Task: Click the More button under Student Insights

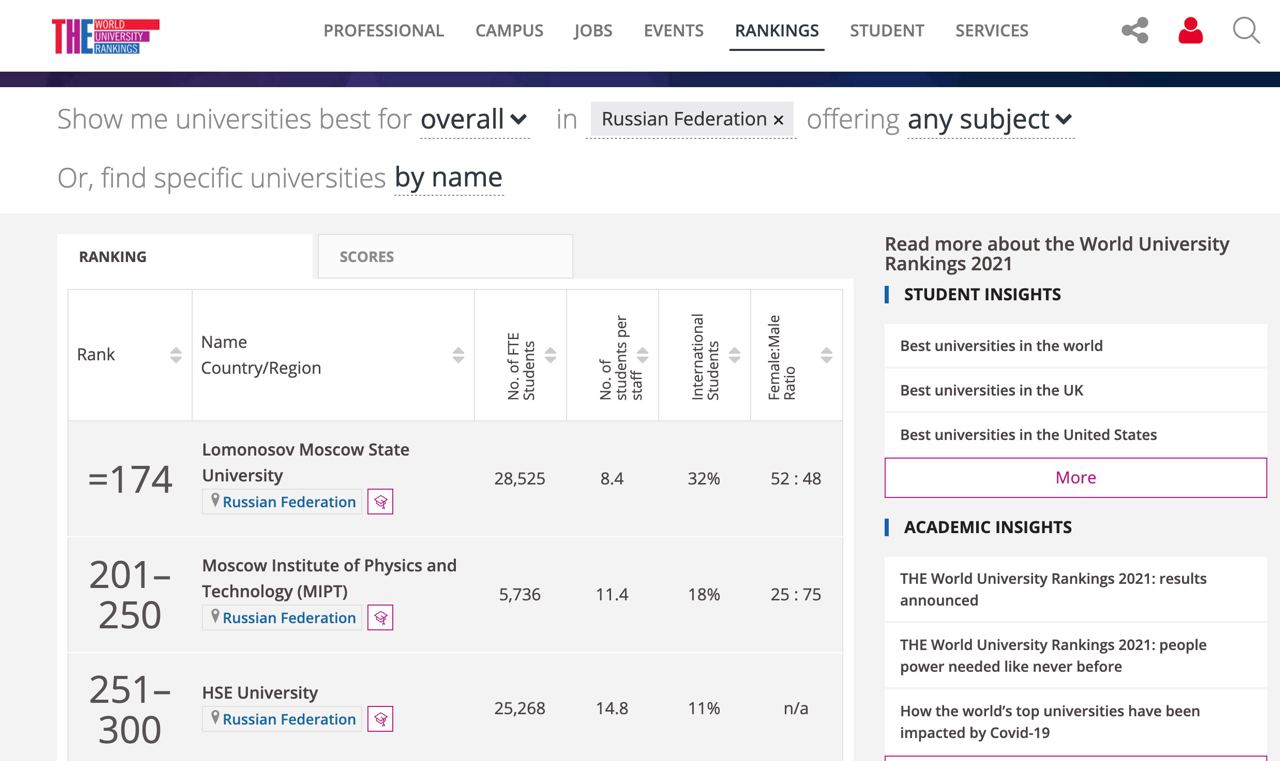Action: tap(1076, 478)
